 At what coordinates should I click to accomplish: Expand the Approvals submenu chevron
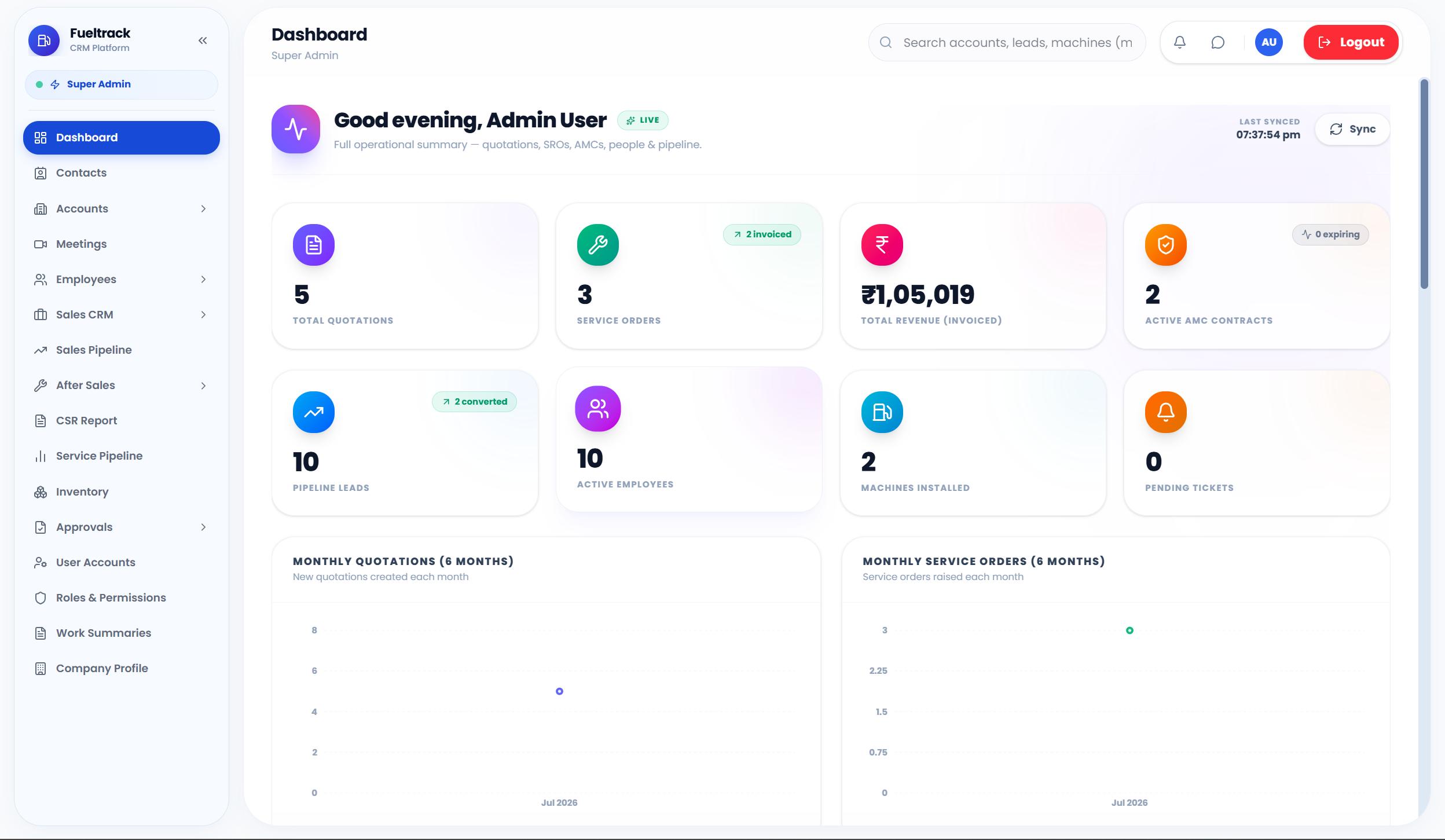[x=203, y=527]
